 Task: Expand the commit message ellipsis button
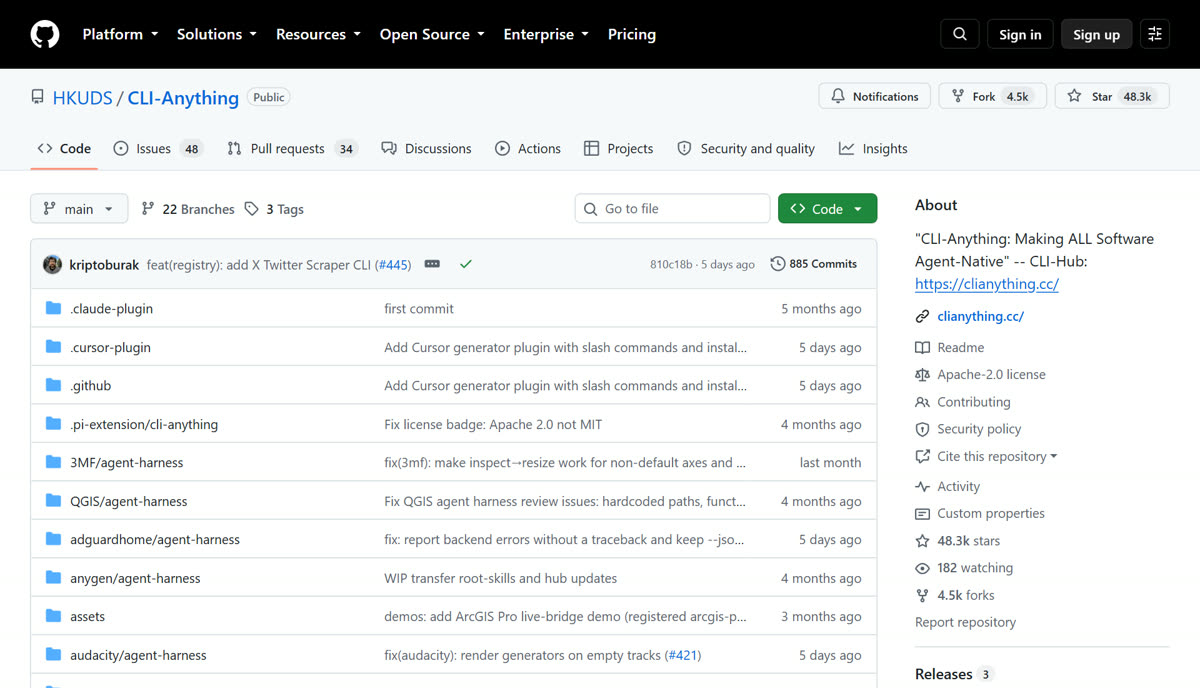click(x=432, y=264)
